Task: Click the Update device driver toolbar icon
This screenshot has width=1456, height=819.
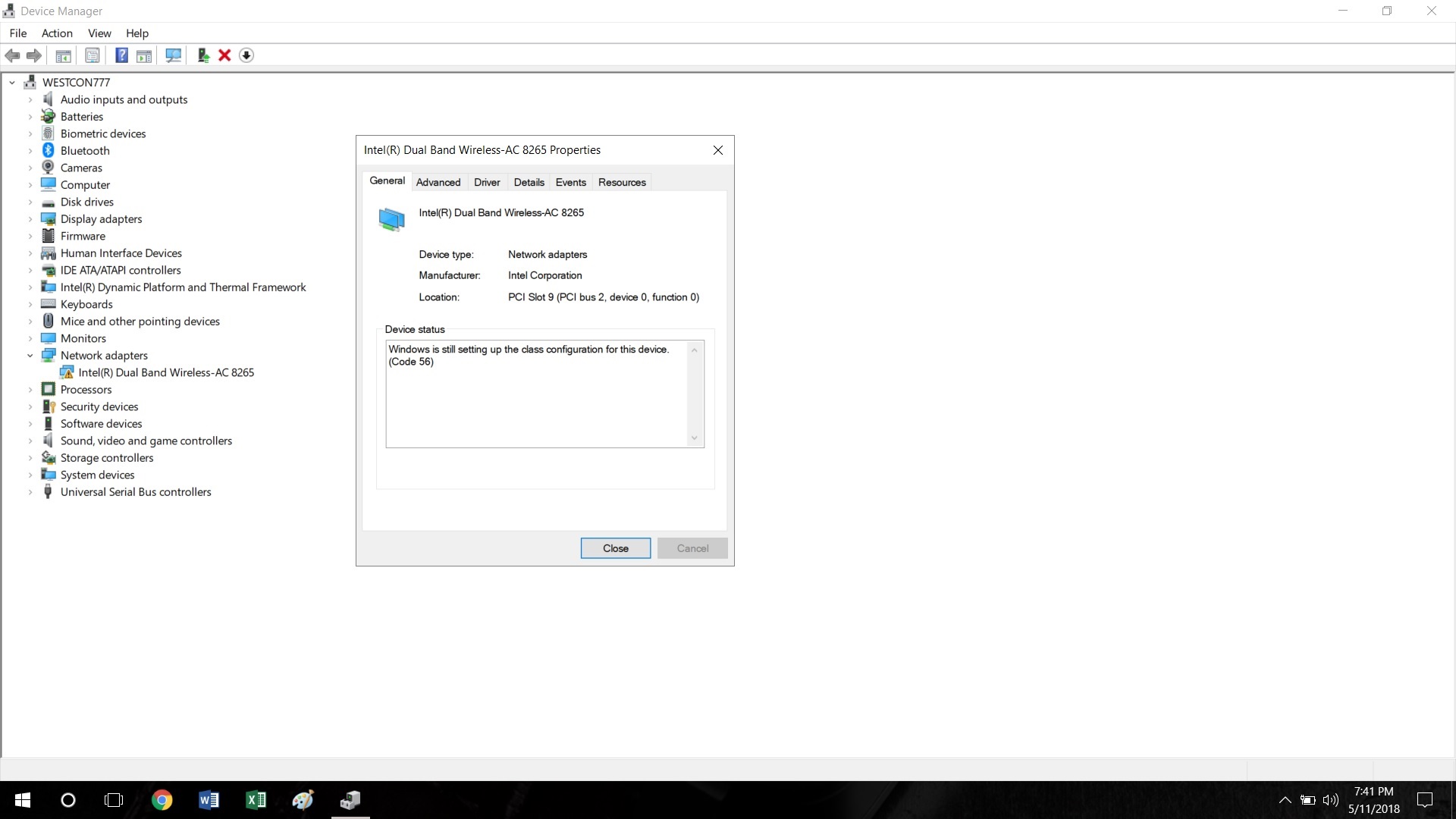Action: pos(202,55)
